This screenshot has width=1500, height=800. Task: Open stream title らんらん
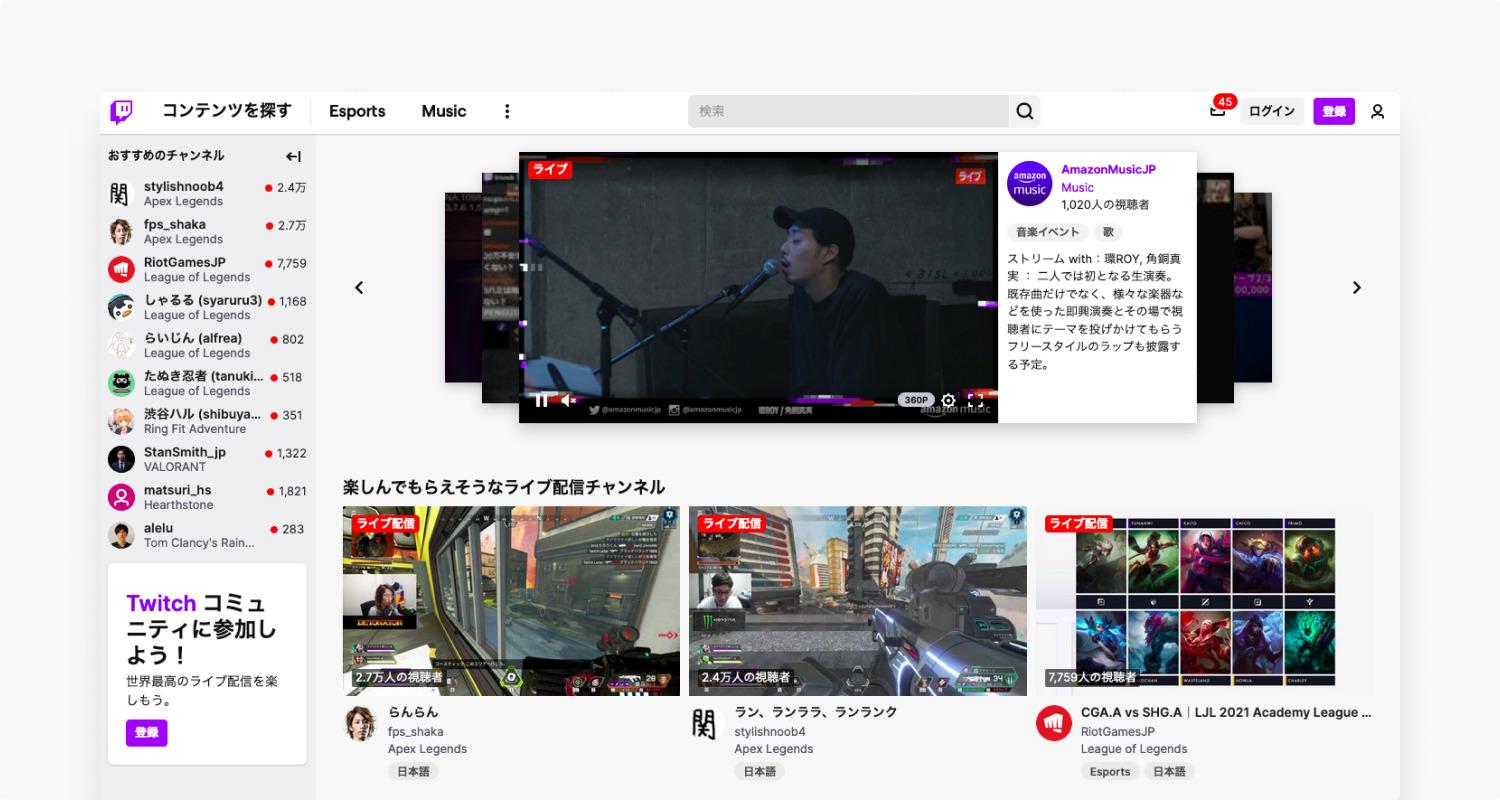tap(413, 712)
